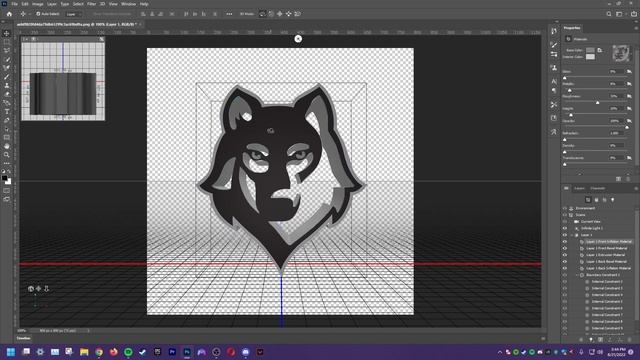Click the on-canvas 3D pan camera widget
The height and width of the screenshot is (360, 640).
[x=38, y=289]
